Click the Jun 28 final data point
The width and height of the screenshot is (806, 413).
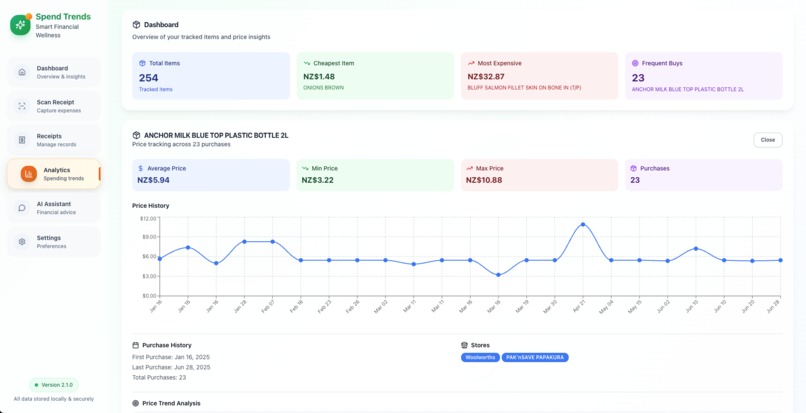780,260
